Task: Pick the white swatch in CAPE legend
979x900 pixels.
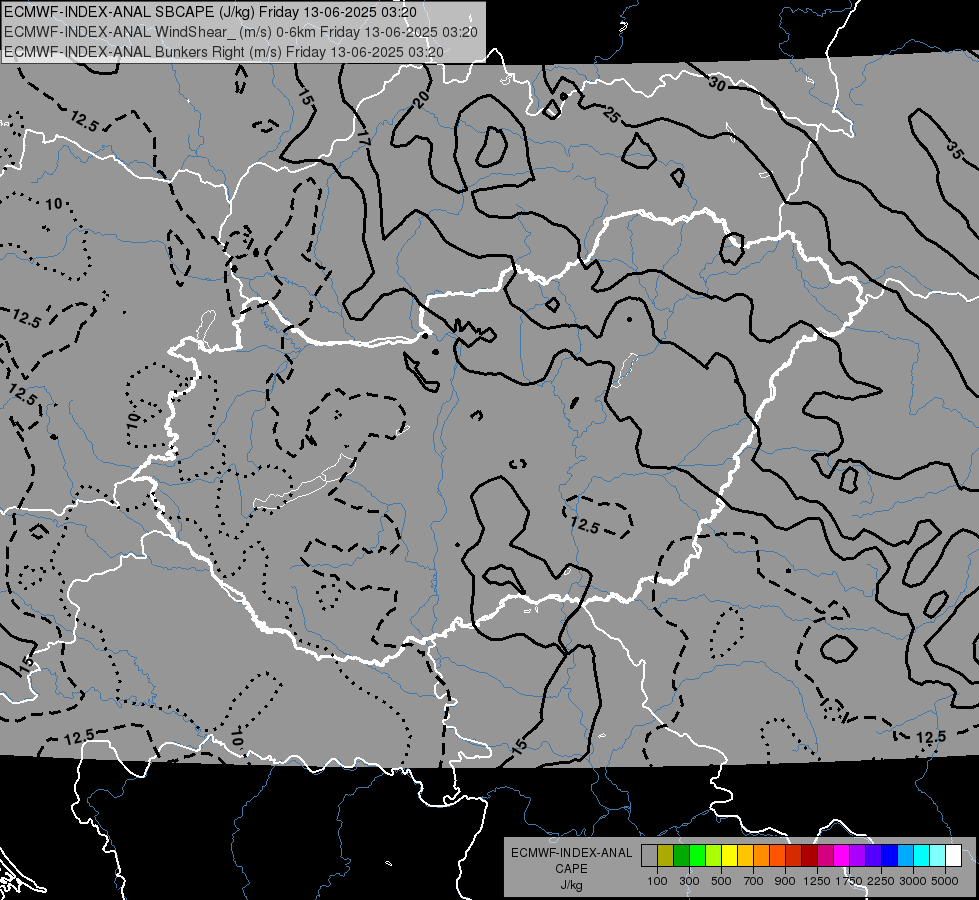Action: (953, 855)
